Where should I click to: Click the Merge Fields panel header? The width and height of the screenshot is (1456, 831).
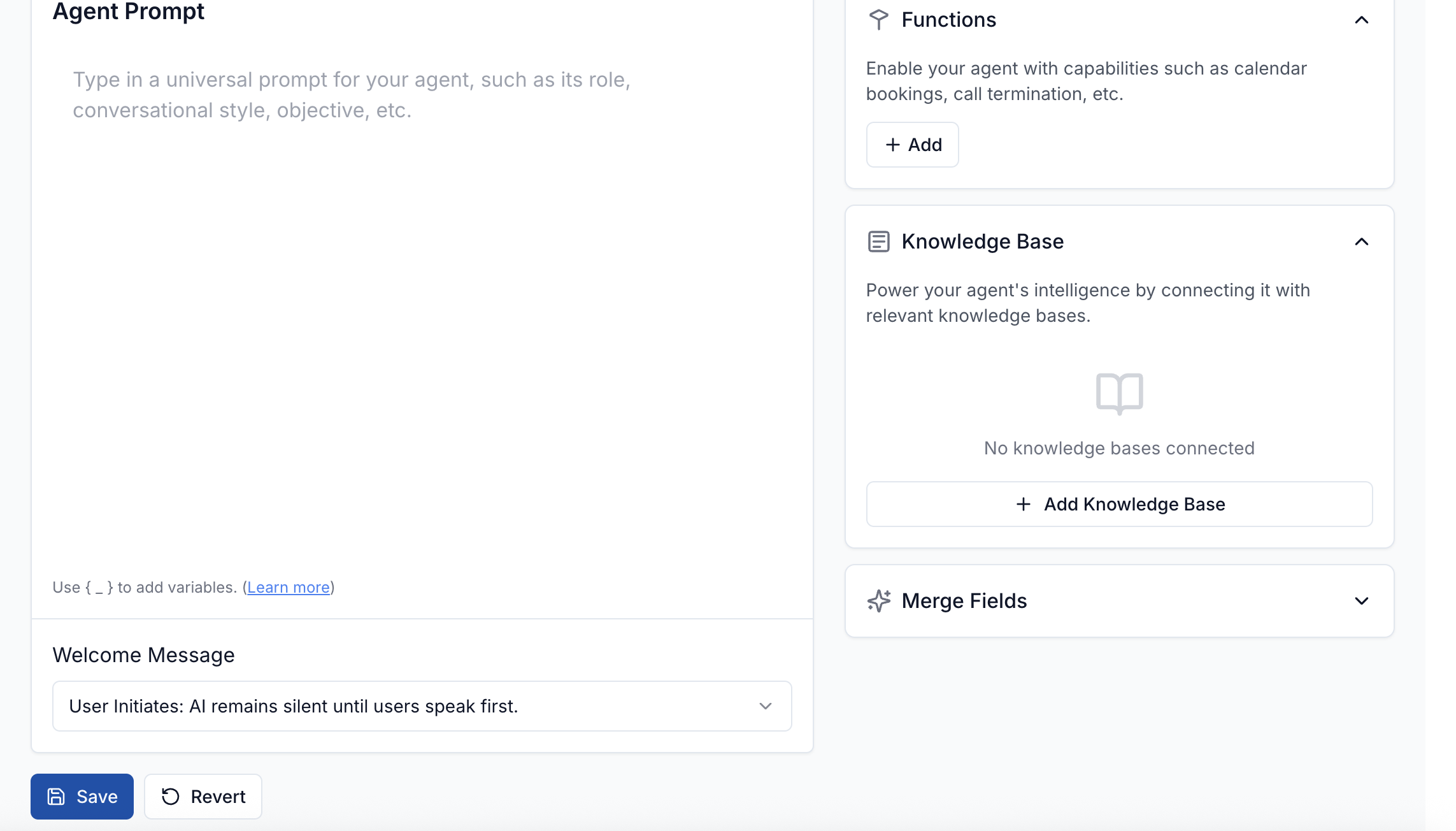pos(964,600)
